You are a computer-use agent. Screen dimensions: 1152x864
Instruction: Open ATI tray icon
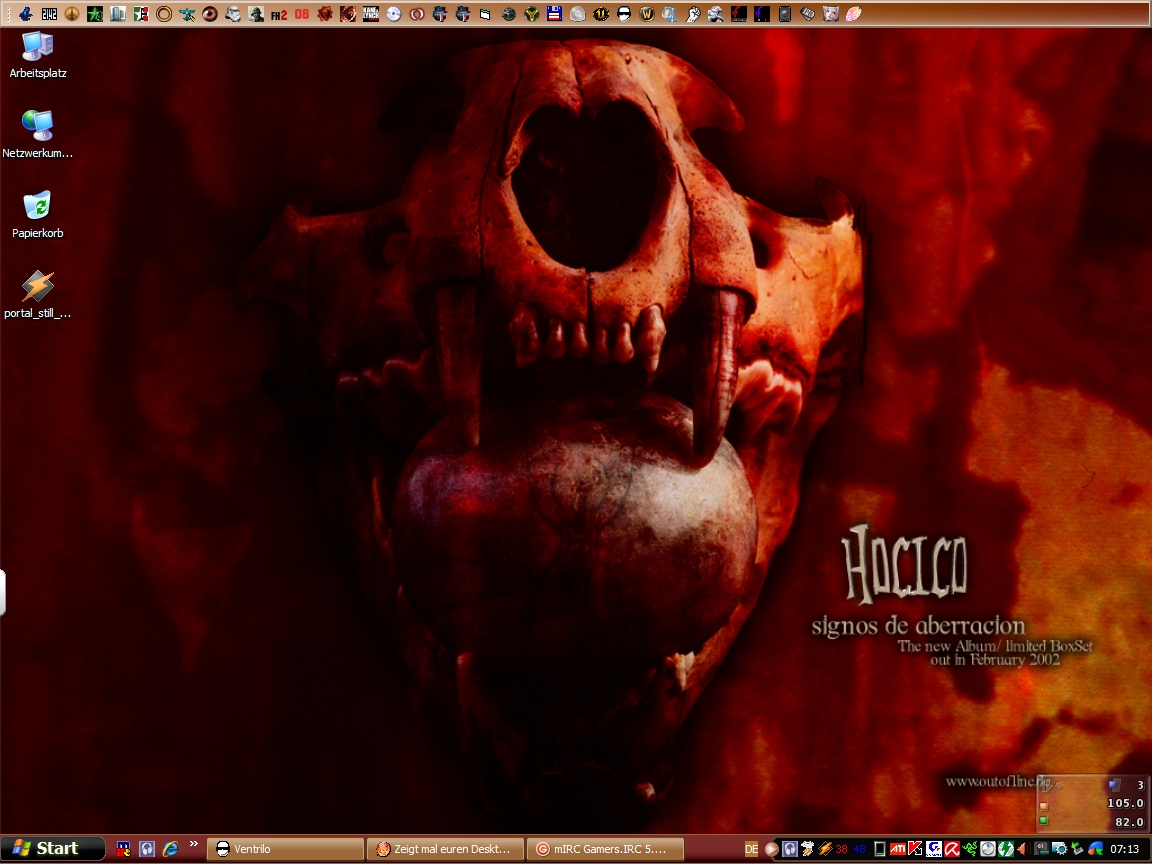click(897, 849)
